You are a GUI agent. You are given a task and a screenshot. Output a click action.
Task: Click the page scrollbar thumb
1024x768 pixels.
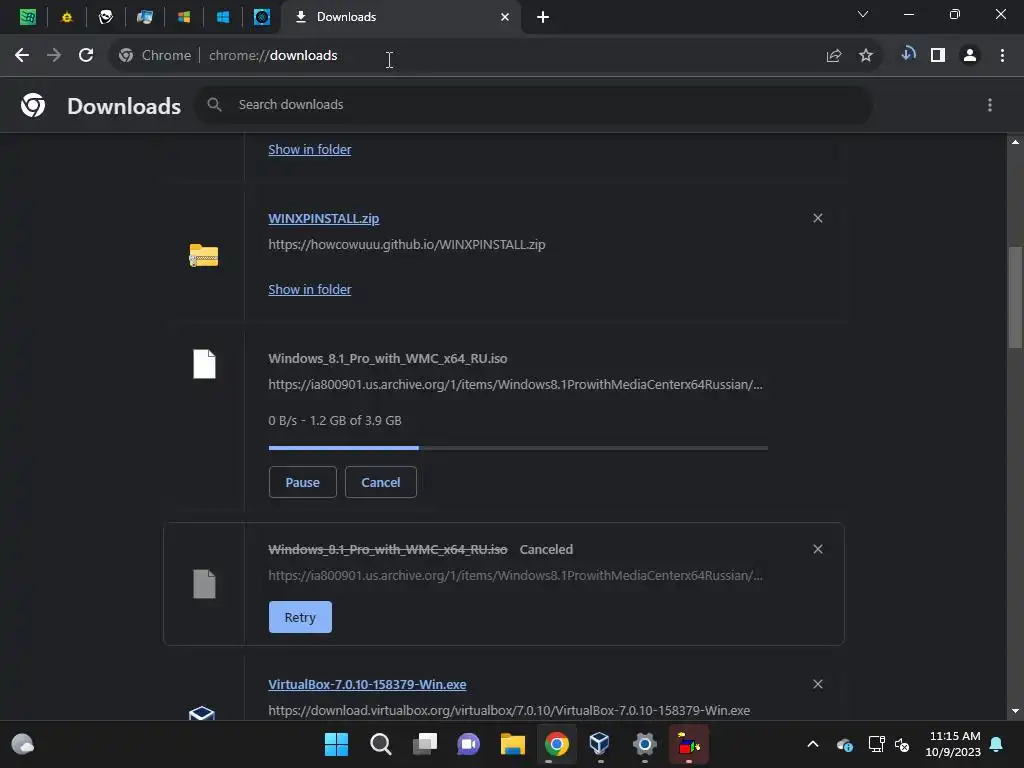[x=1015, y=297]
